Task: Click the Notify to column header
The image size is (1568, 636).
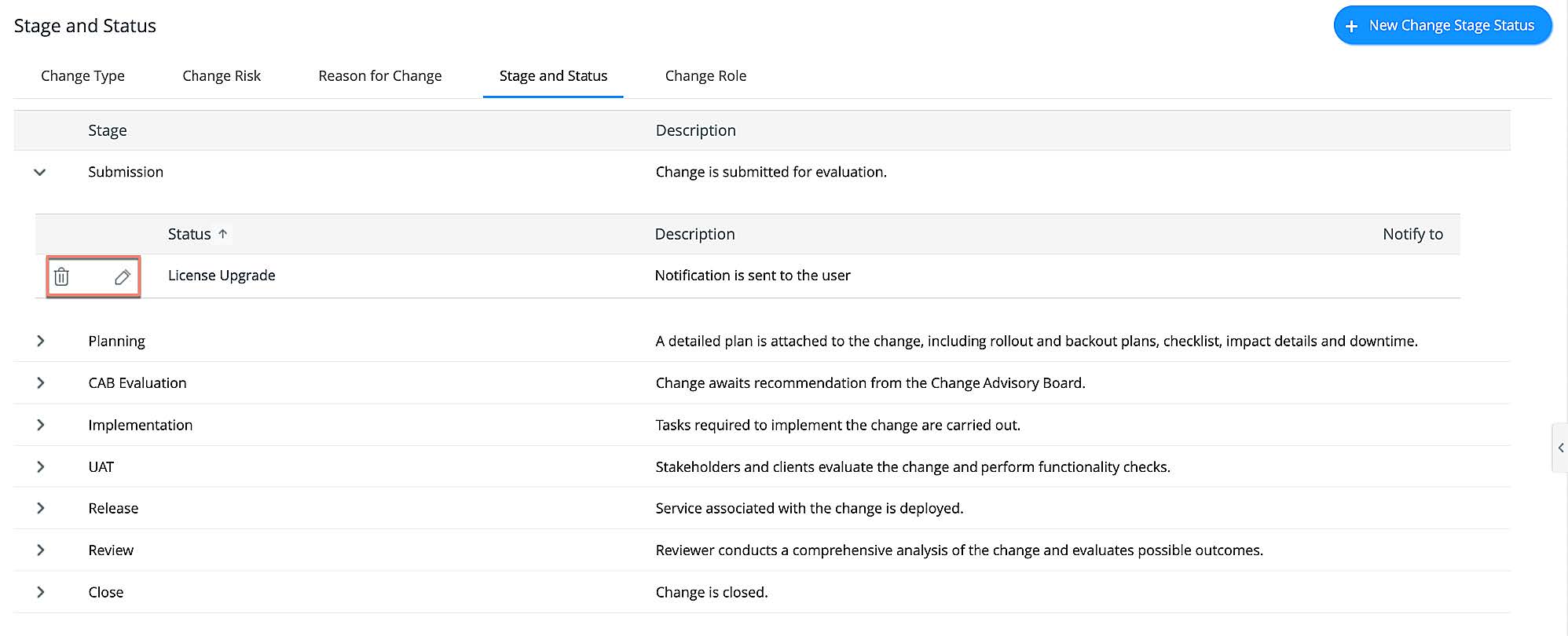Action: point(1412,234)
